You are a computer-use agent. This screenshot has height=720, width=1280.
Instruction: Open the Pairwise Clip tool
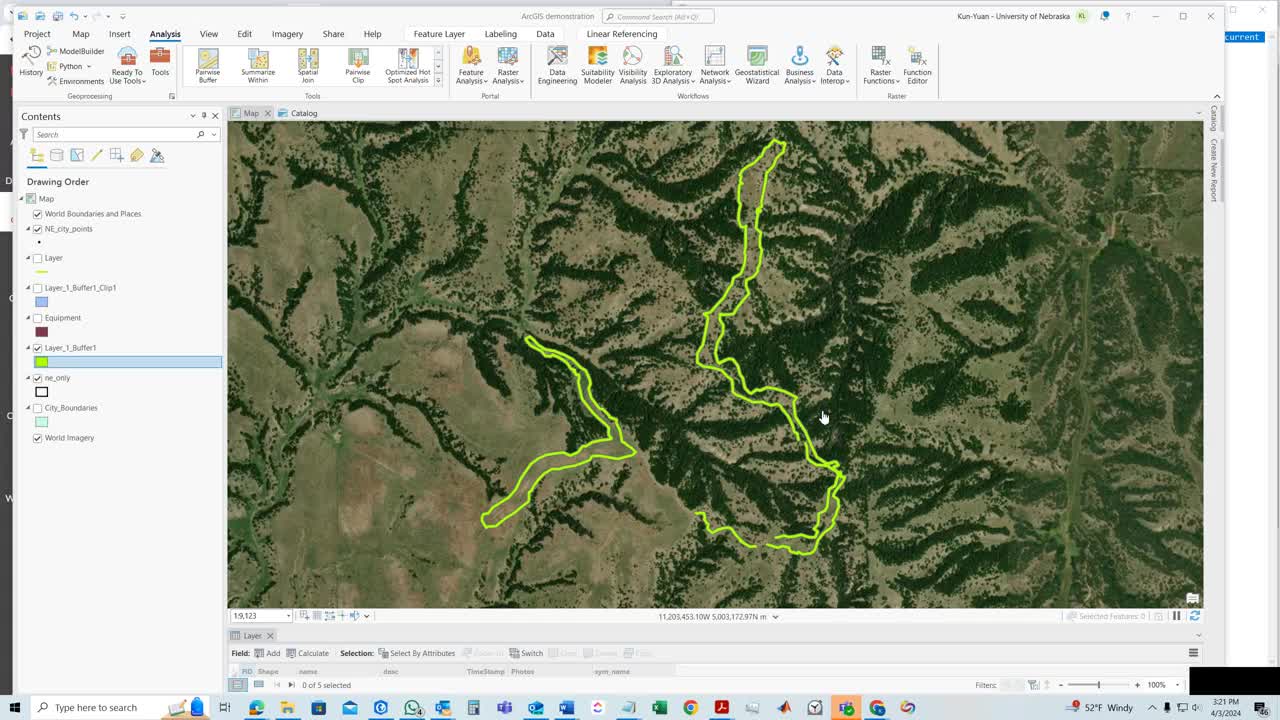click(x=357, y=66)
